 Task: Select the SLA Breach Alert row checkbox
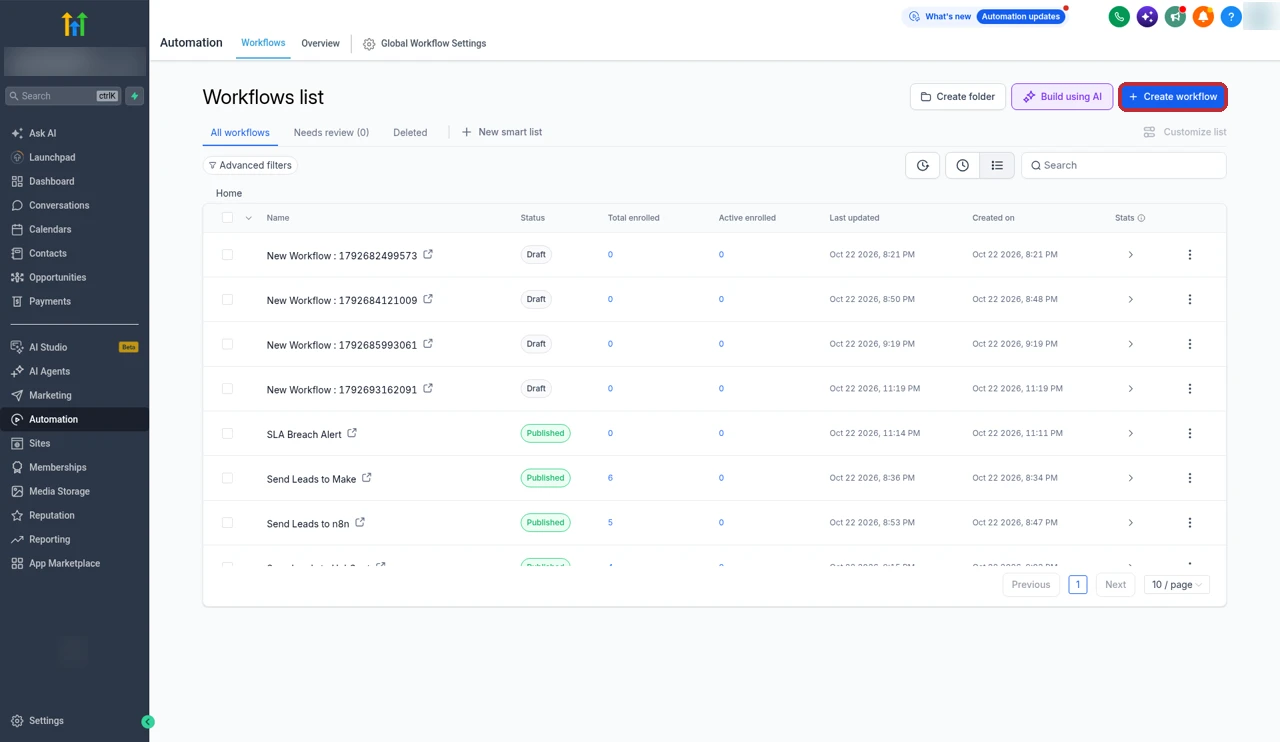[x=227, y=434]
